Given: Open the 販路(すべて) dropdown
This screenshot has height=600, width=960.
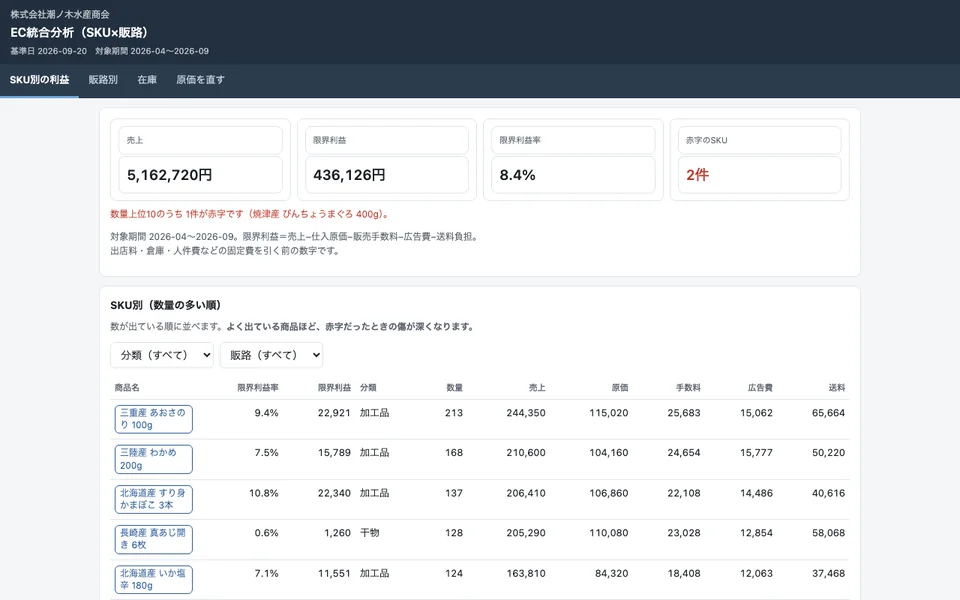Looking at the screenshot, I should tap(271, 355).
